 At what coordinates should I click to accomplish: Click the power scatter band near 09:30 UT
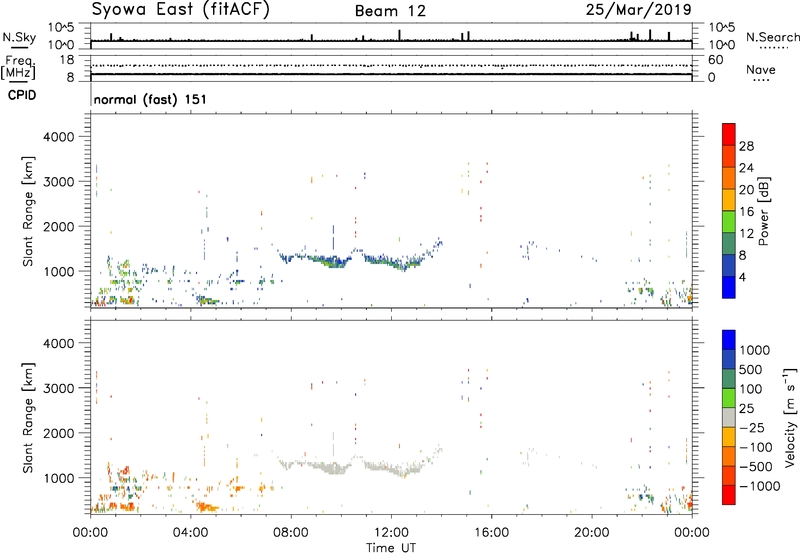[x=329, y=261]
